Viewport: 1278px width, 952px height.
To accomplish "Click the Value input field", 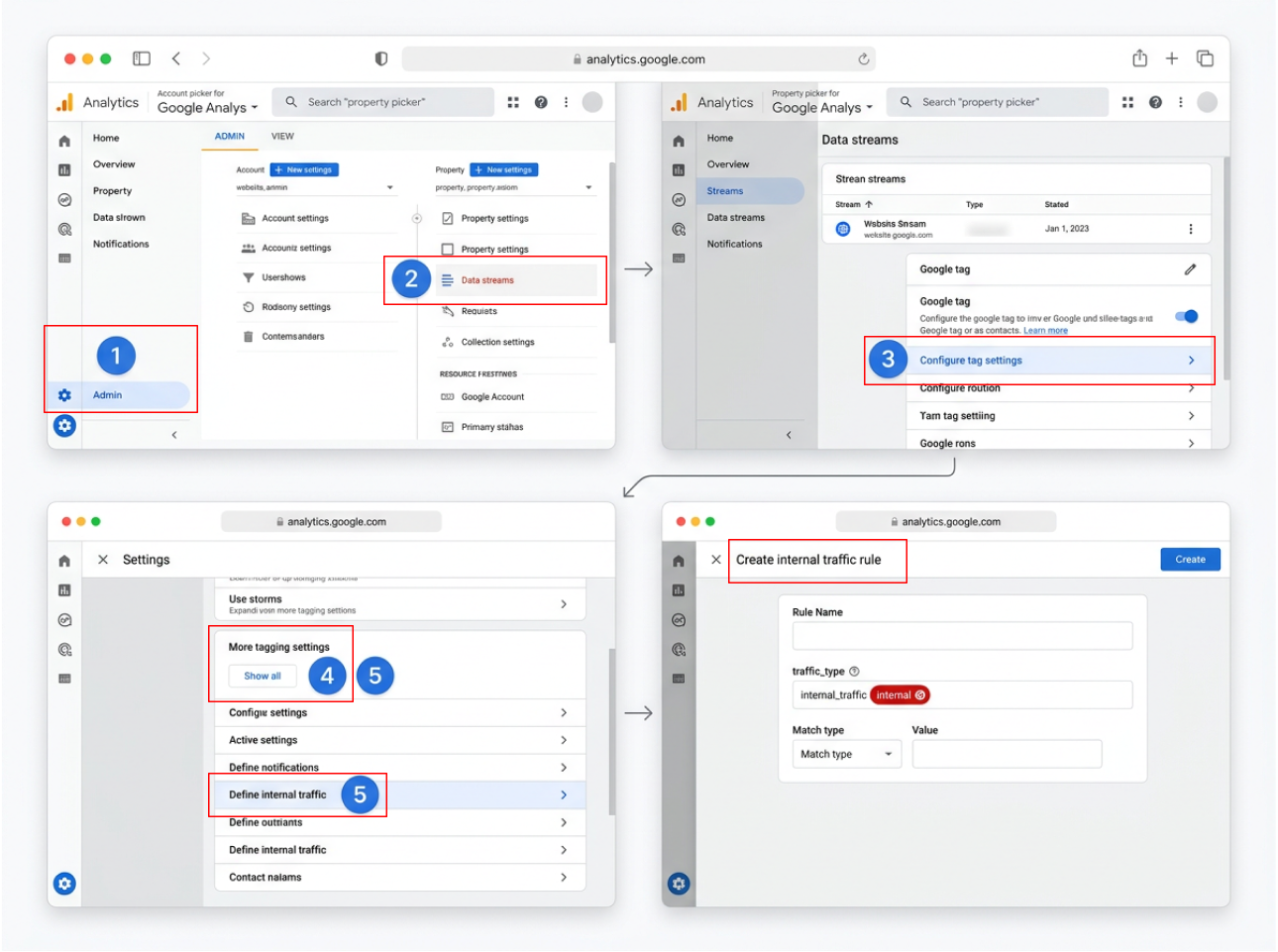I will click(1007, 754).
